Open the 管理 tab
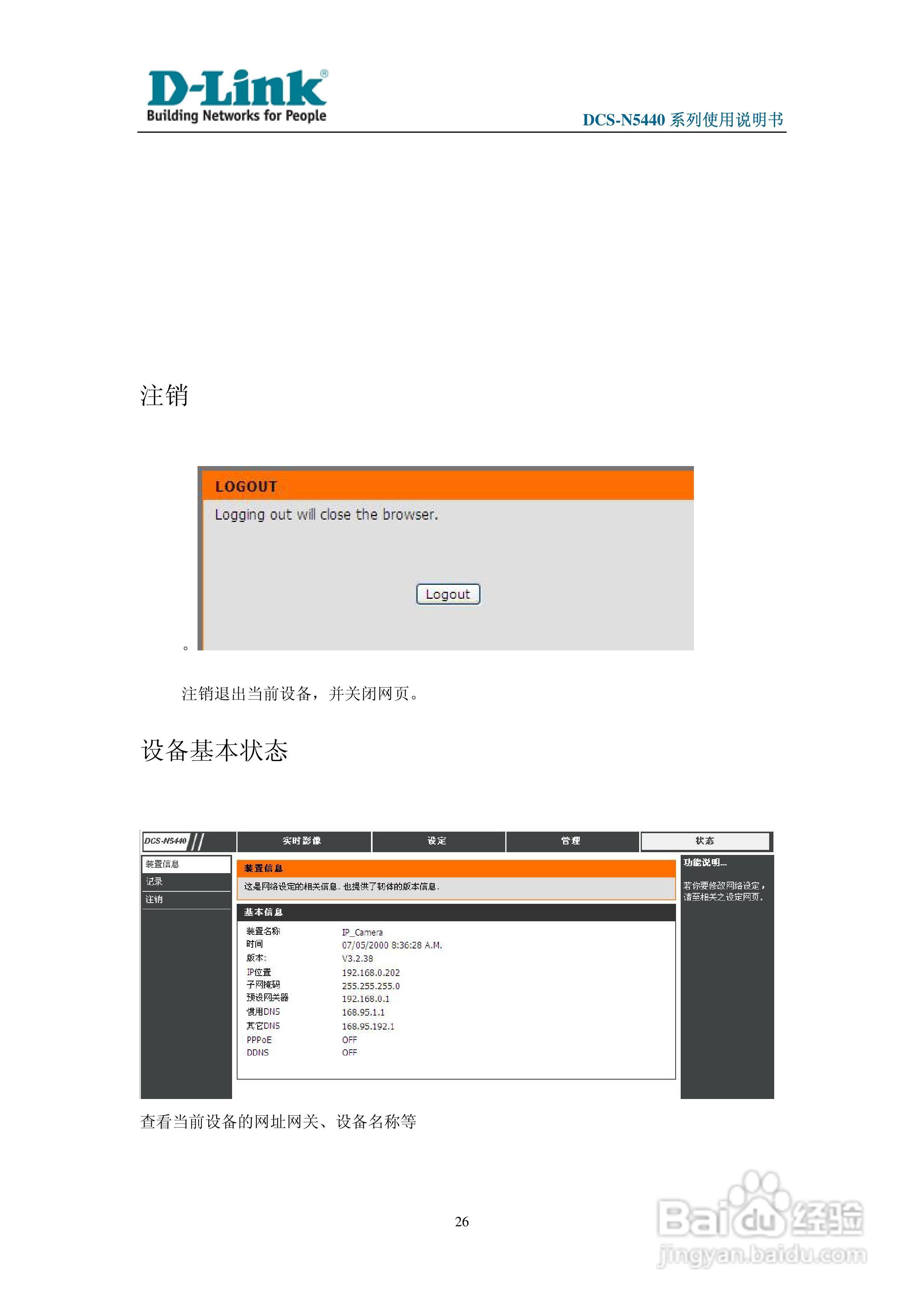 pyautogui.click(x=570, y=841)
